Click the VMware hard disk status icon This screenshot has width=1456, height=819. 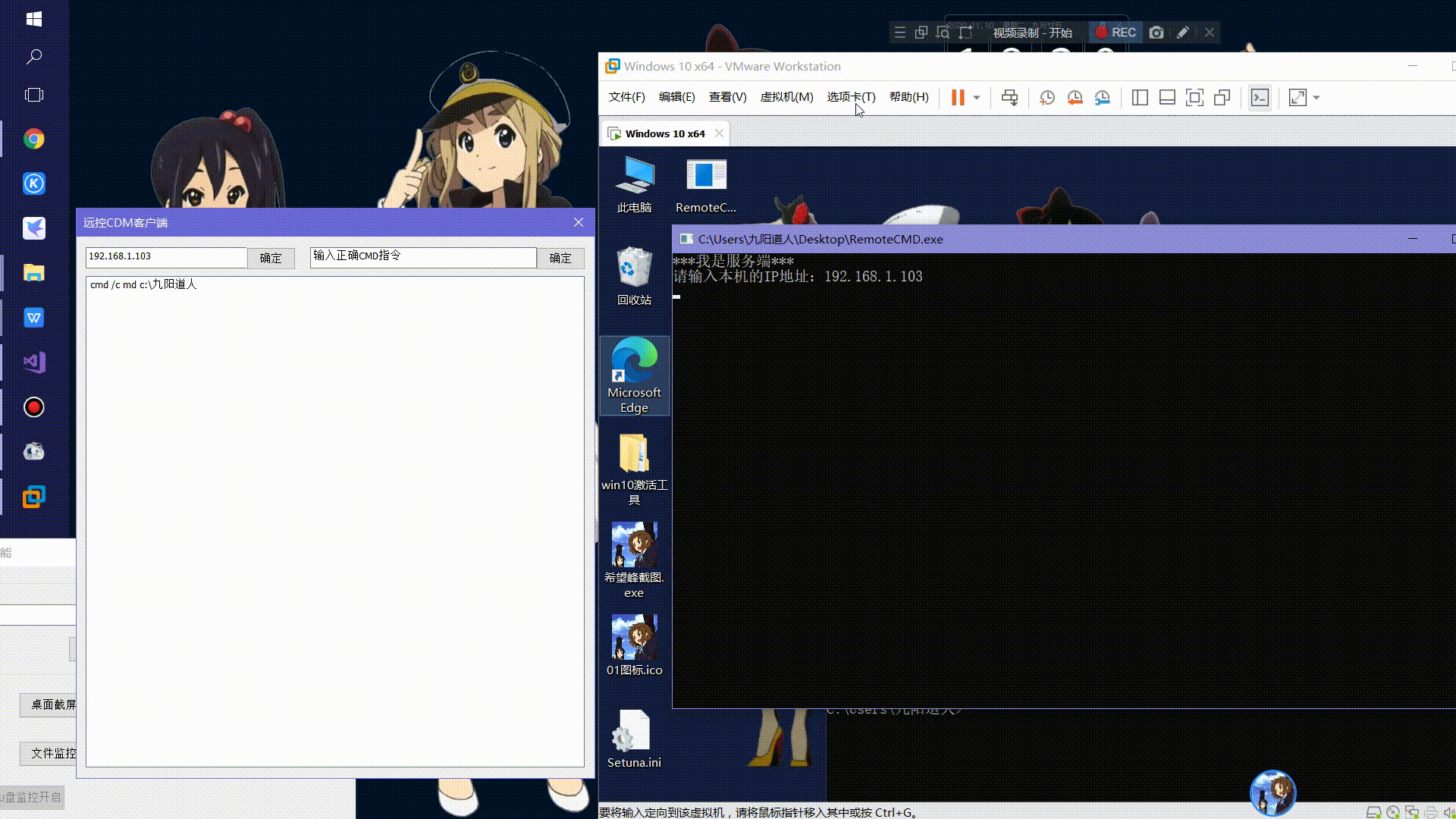1373,812
